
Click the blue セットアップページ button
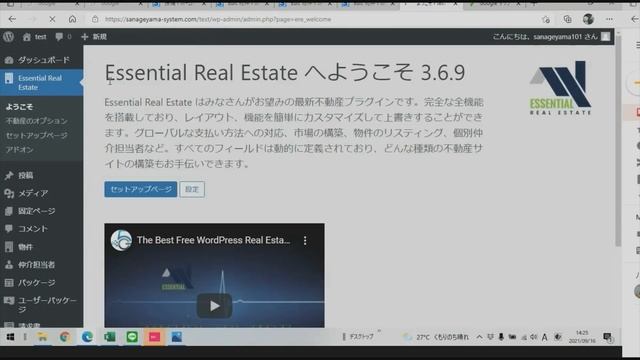coord(140,189)
